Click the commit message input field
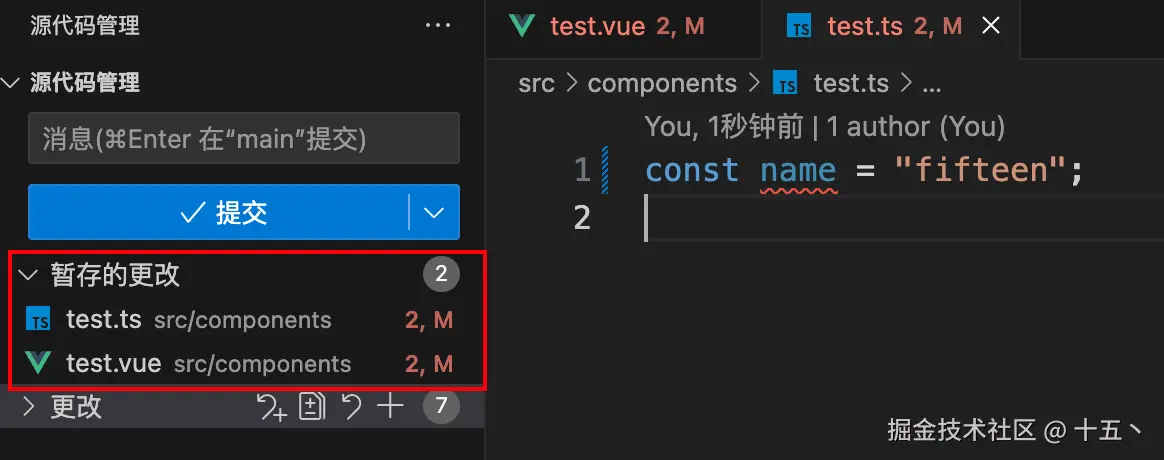 point(243,139)
